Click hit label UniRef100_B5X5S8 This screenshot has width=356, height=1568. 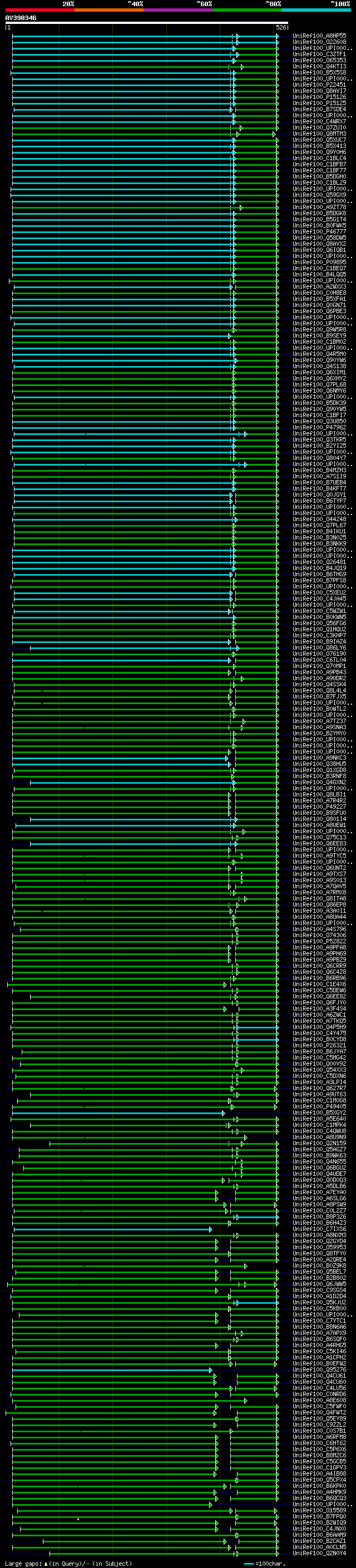(319, 72)
